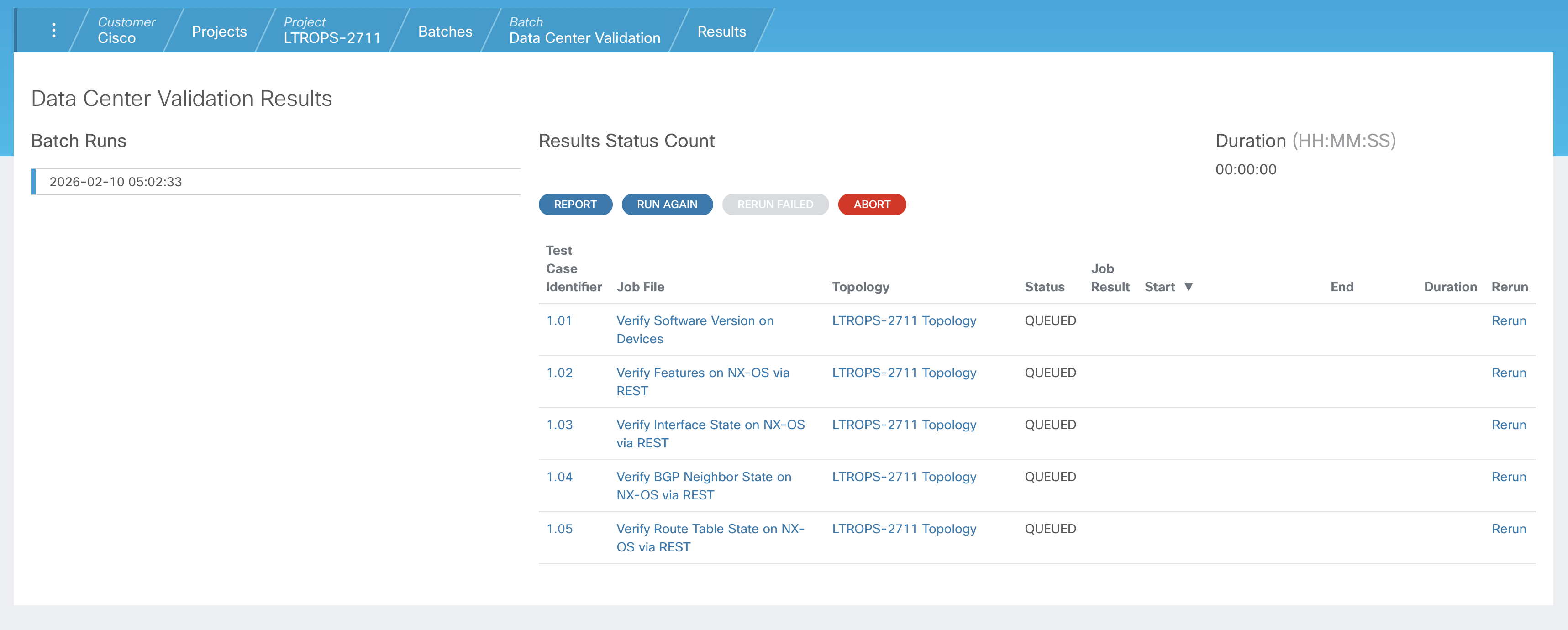Select the Results breadcrumb
Image resolution: width=1568 pixels, height=630 pixels.
pyautogui.click(x=721, y=31)
